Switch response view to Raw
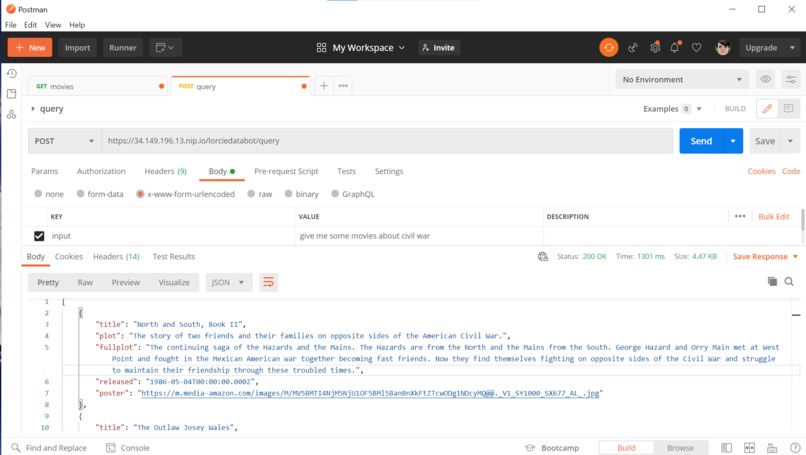 (x=85, y=282)
